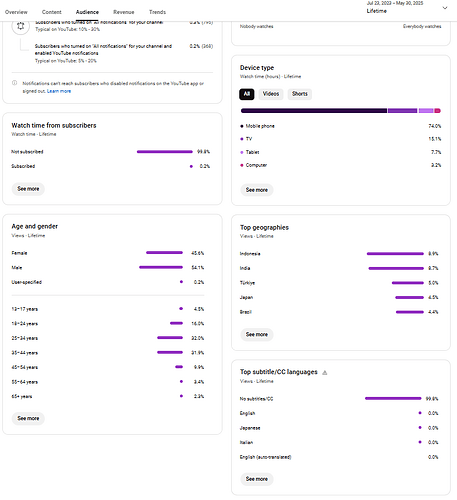Switch device type filter to Videos
The image size is (457, 500).
coord(271,94)
